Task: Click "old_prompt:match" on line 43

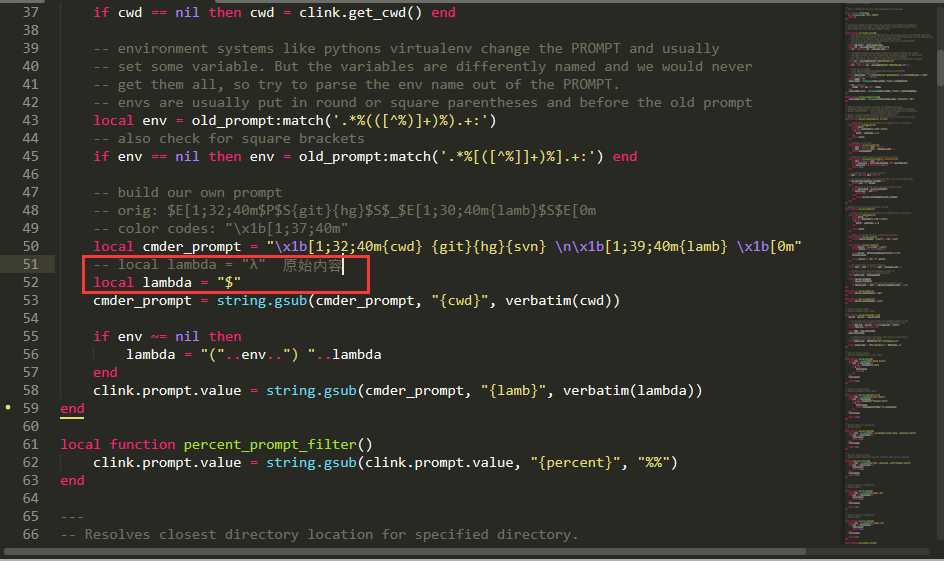Action: [x=258, y=120]
